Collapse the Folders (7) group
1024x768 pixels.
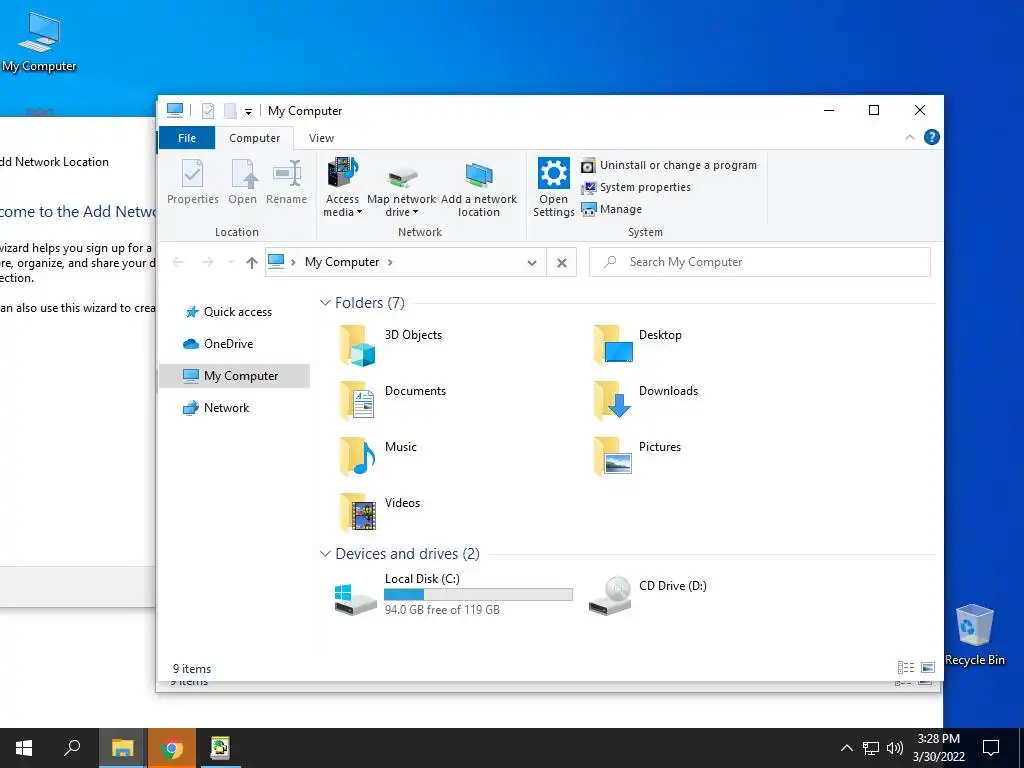click(x=325, y=303)
